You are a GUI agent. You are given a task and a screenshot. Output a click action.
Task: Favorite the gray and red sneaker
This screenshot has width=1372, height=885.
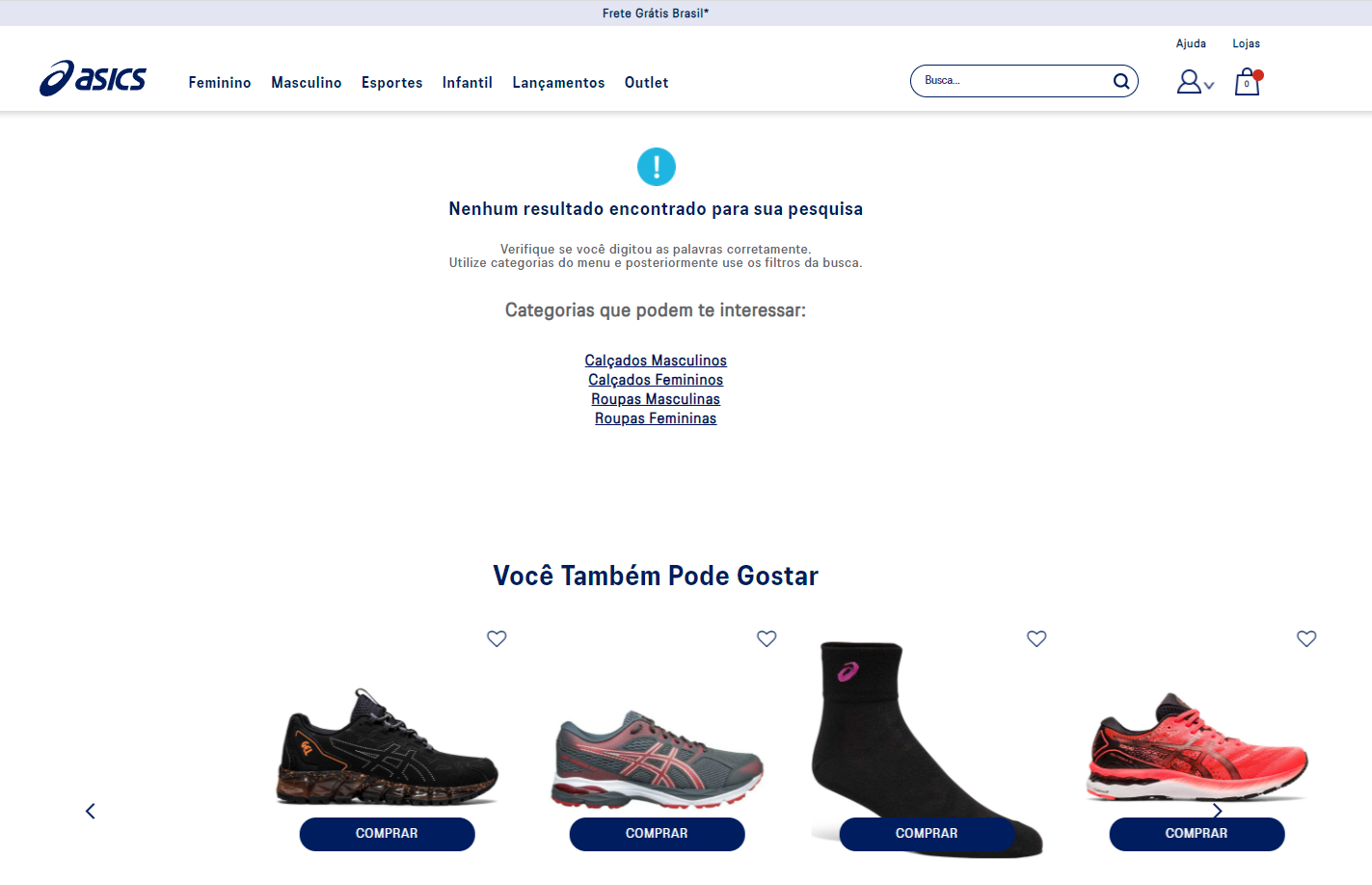click(767, 638)
